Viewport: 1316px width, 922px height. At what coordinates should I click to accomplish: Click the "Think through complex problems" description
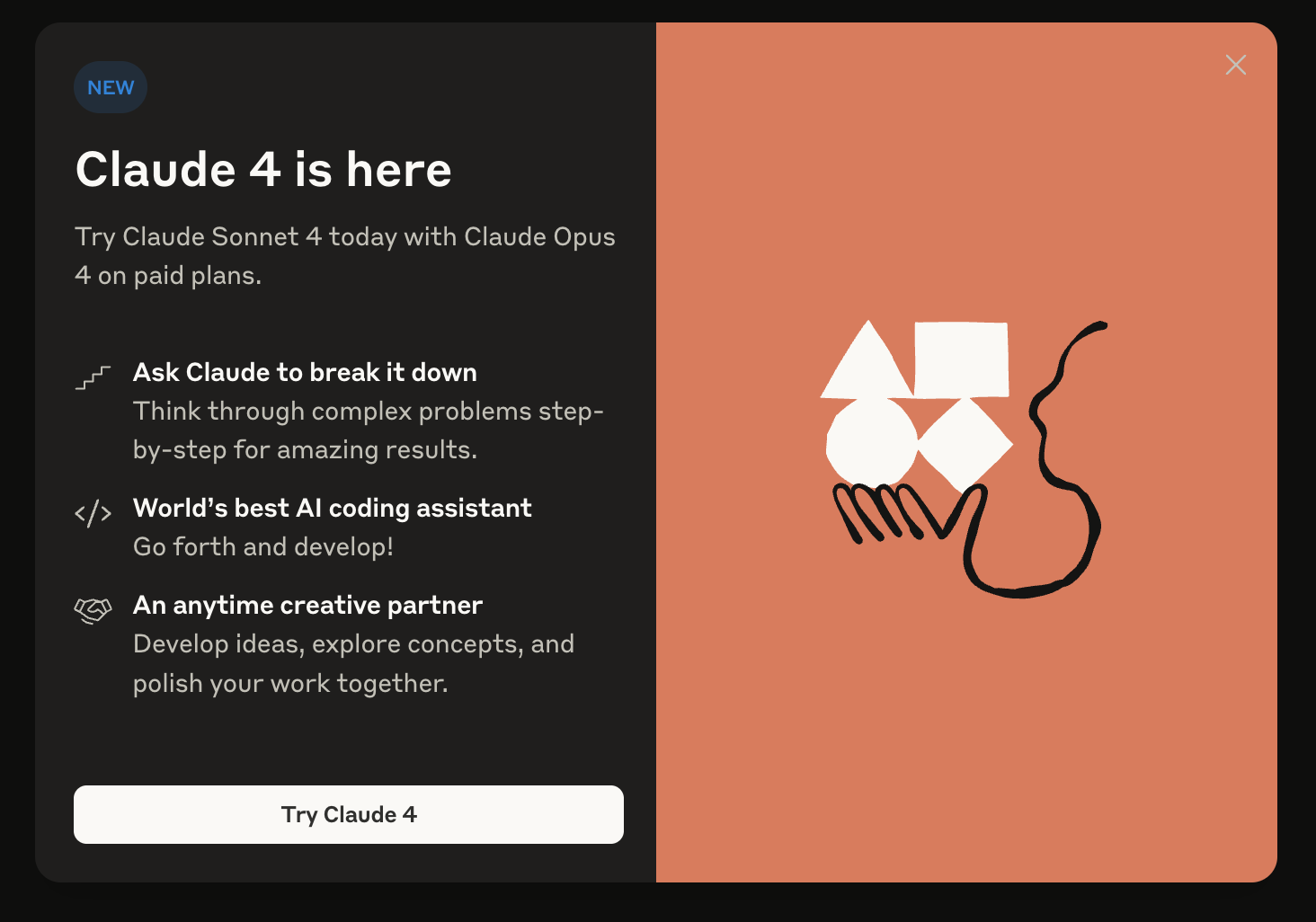[x=369, y=430]
